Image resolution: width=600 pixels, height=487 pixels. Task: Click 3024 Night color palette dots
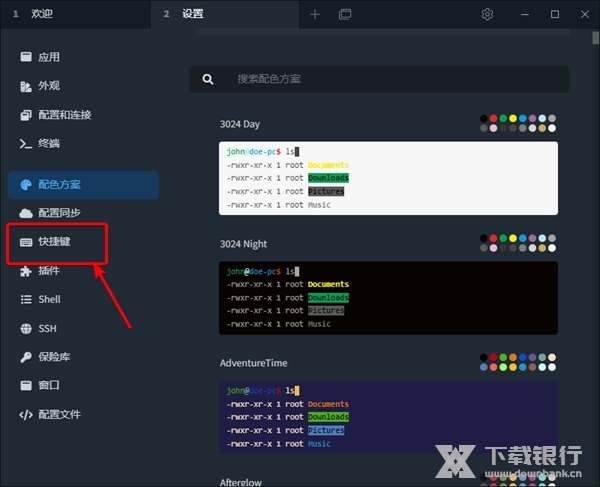point(518,243)
